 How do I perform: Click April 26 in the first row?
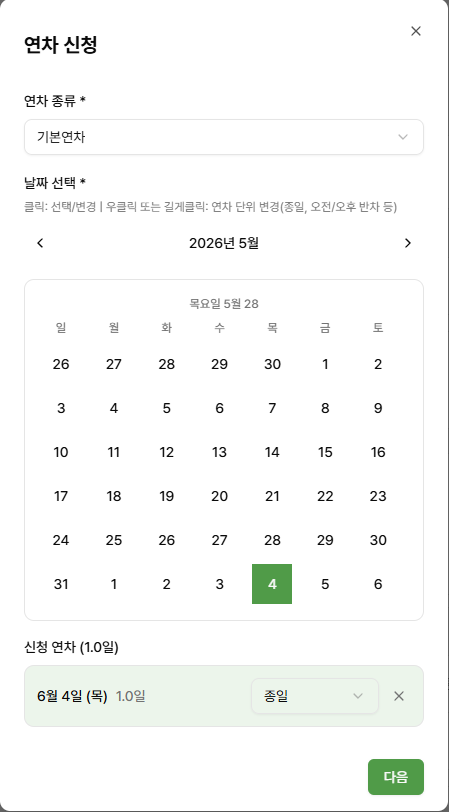61,364
